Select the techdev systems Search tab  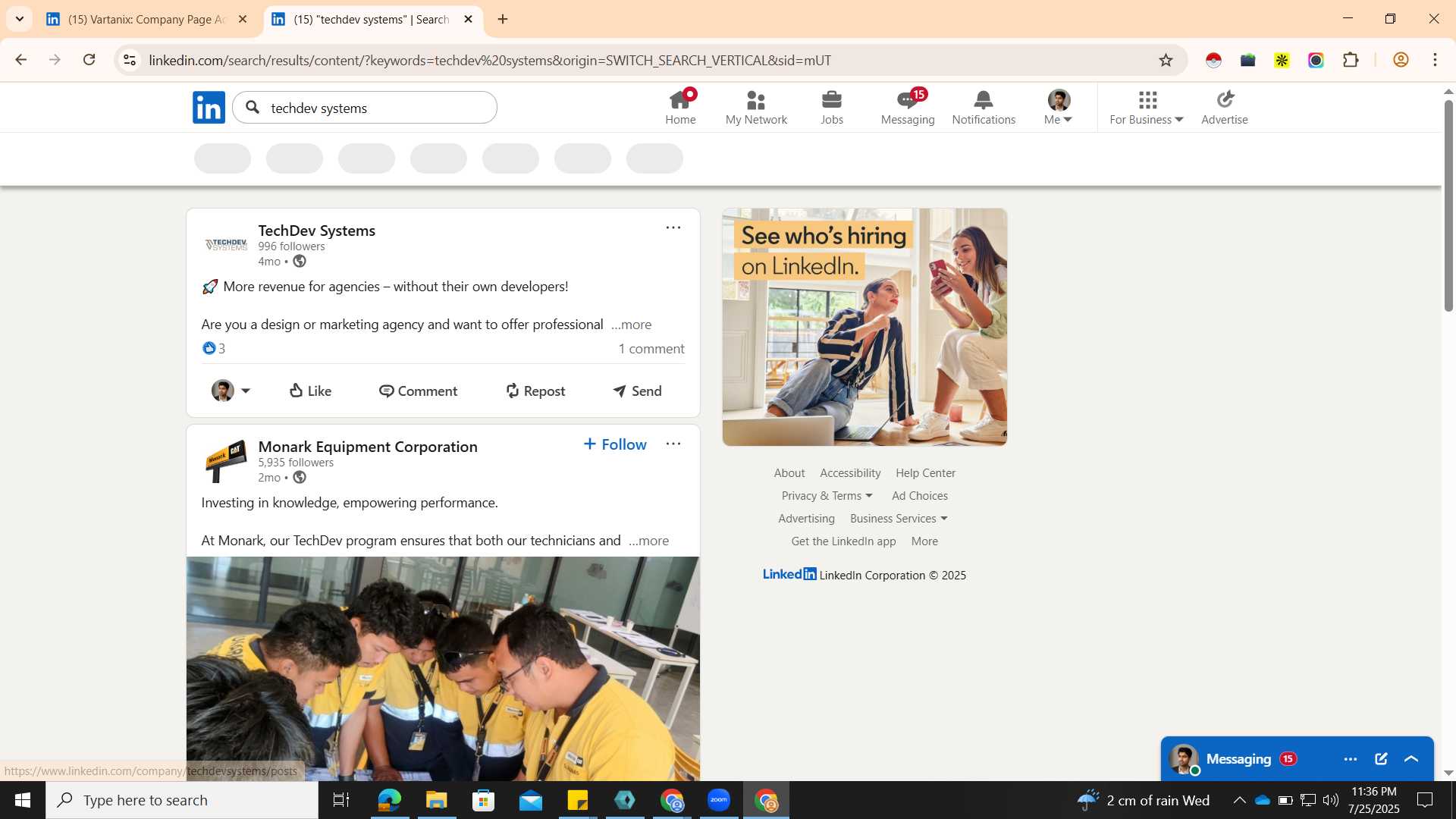coord(372,19)
